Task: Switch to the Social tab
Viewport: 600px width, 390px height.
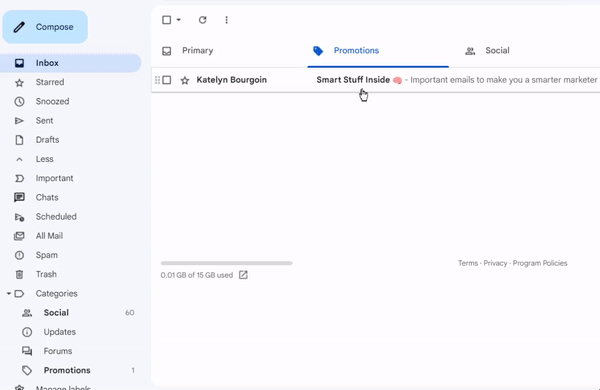Action: (x=497, y=51)
